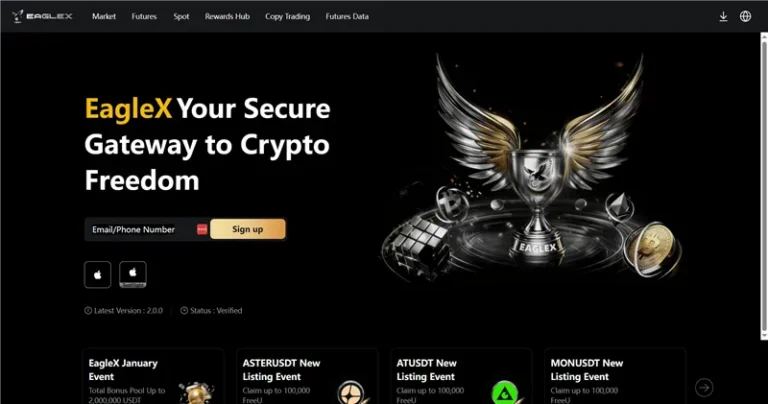This screenshot has width=768, height=404.
Task: Open the Rewards Hub tab
Action: coord(227,16)
